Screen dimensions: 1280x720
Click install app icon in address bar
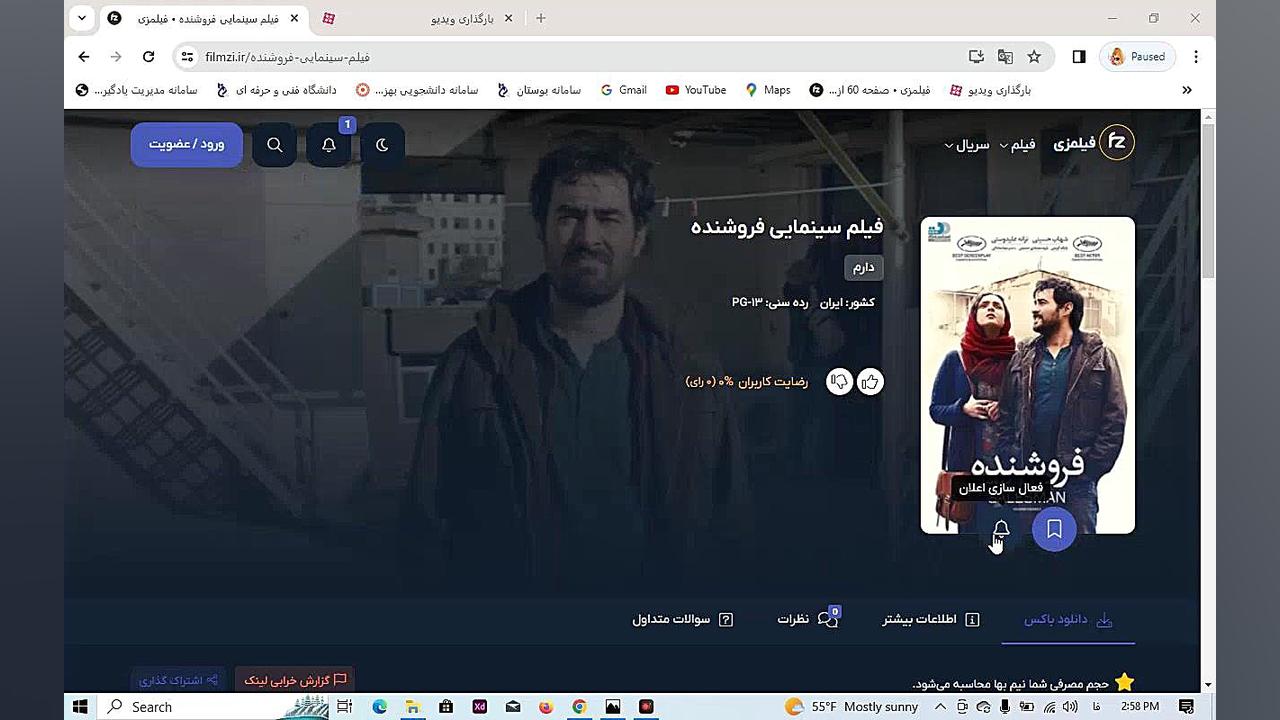pos(977,57)
